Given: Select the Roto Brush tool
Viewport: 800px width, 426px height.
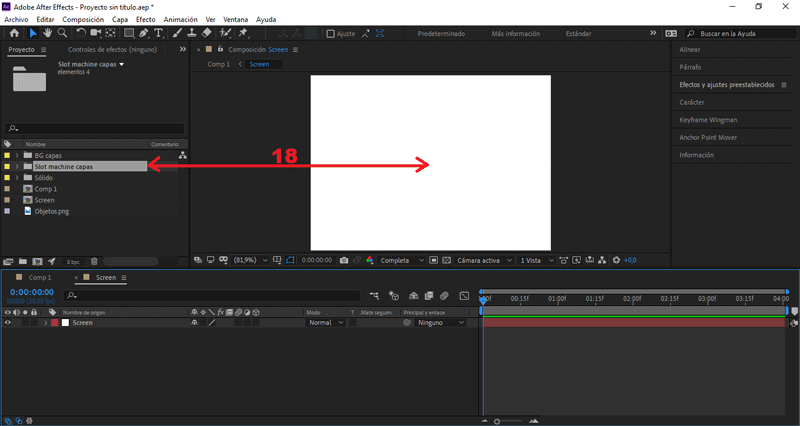Looking at the screenshot, I should point(225,33).
